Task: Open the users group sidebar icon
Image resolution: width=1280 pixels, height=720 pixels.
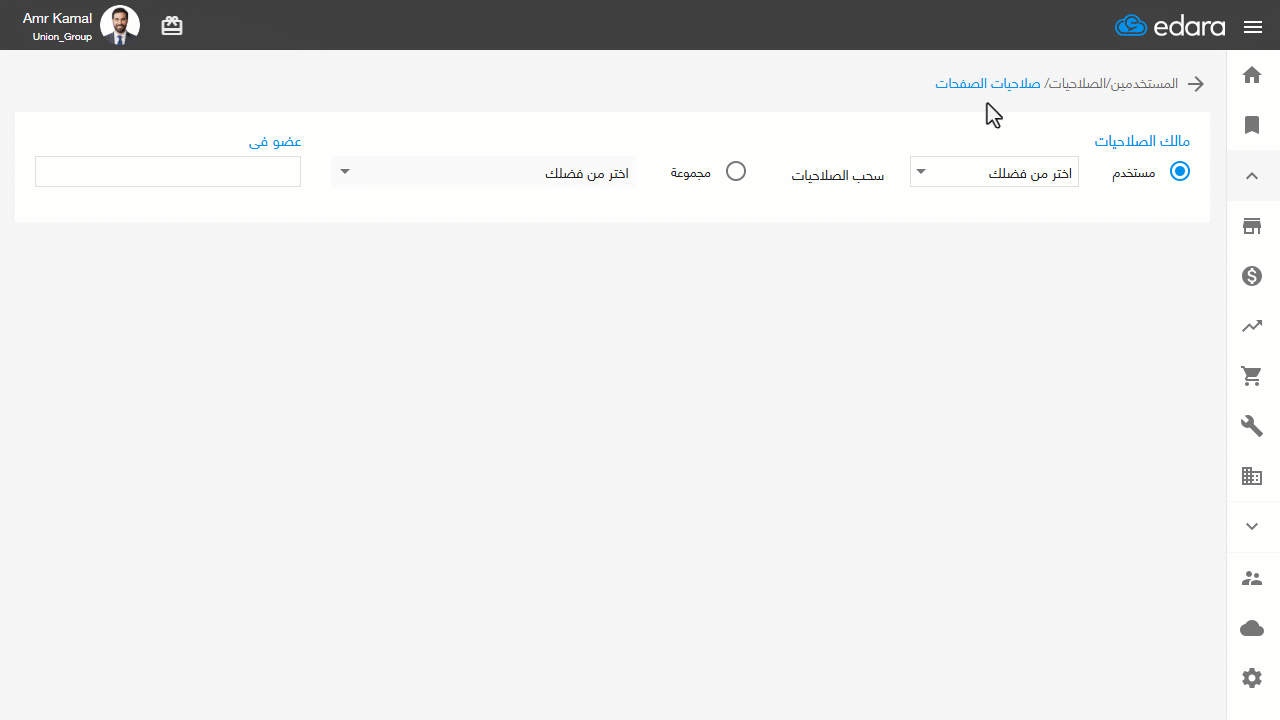Action: tap(1252, 578)
